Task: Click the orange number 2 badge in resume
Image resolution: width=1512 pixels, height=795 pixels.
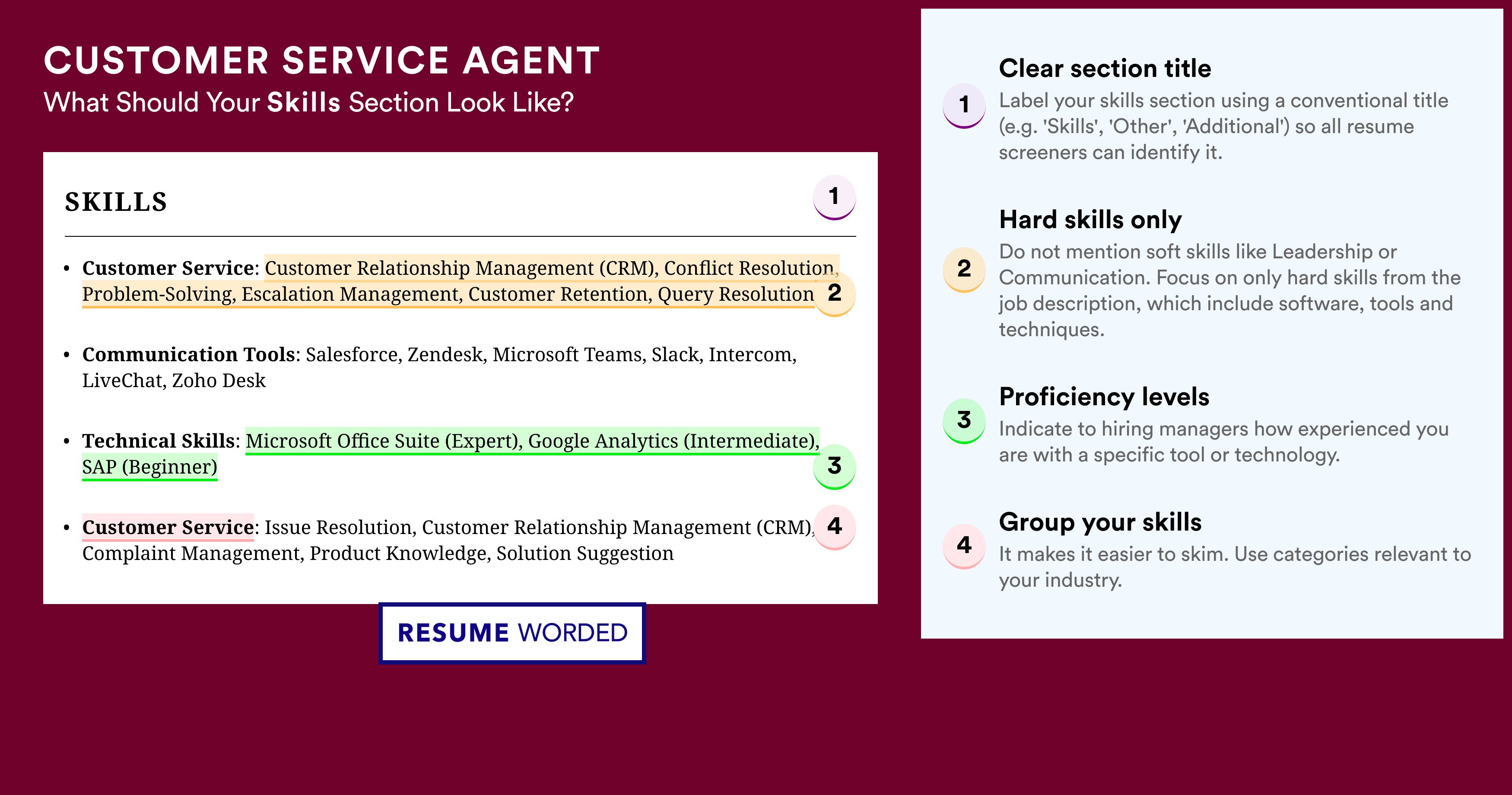Action: tap(834, 293)
